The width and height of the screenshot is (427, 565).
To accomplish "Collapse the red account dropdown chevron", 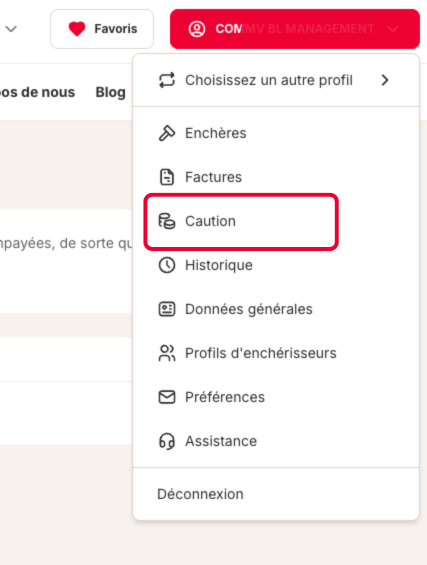I will [393, 29].
